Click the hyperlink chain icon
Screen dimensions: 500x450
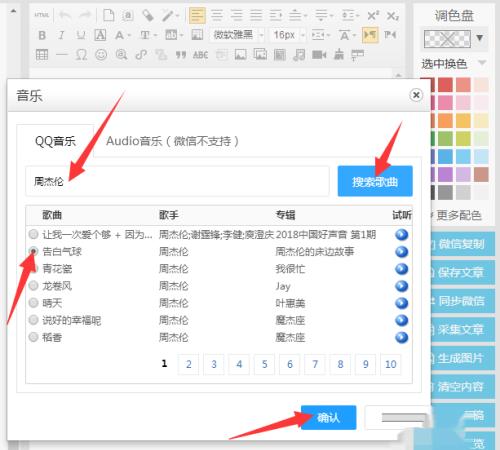pyautogui.click(x=141, y=54)
